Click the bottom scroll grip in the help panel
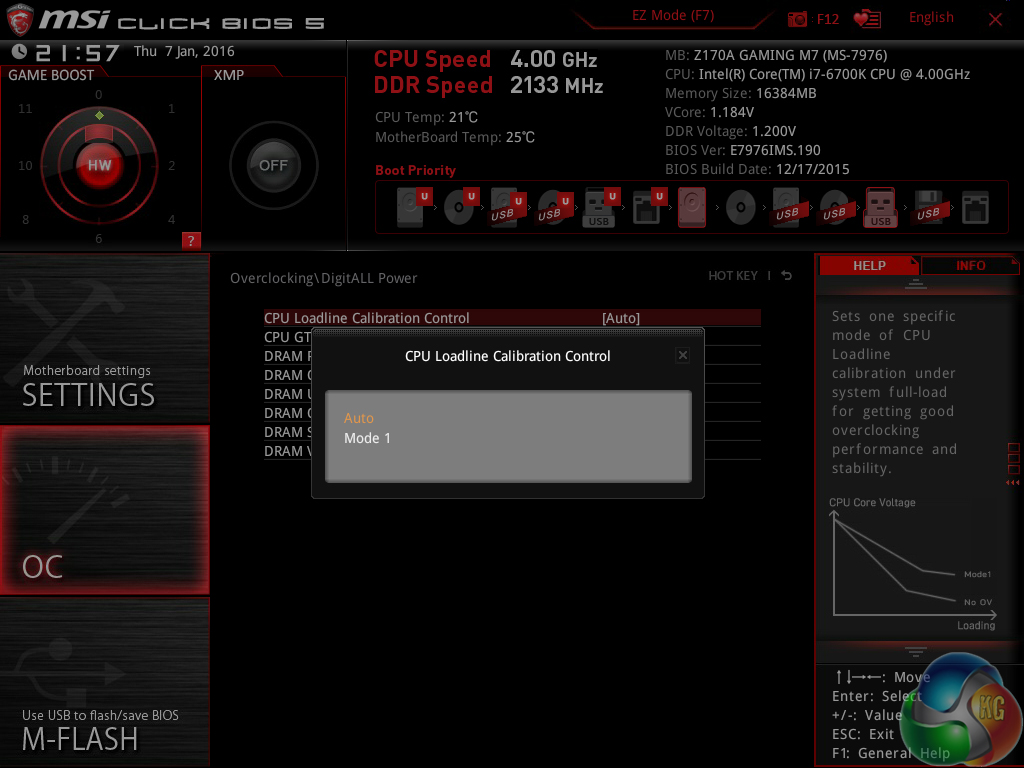 916,651
